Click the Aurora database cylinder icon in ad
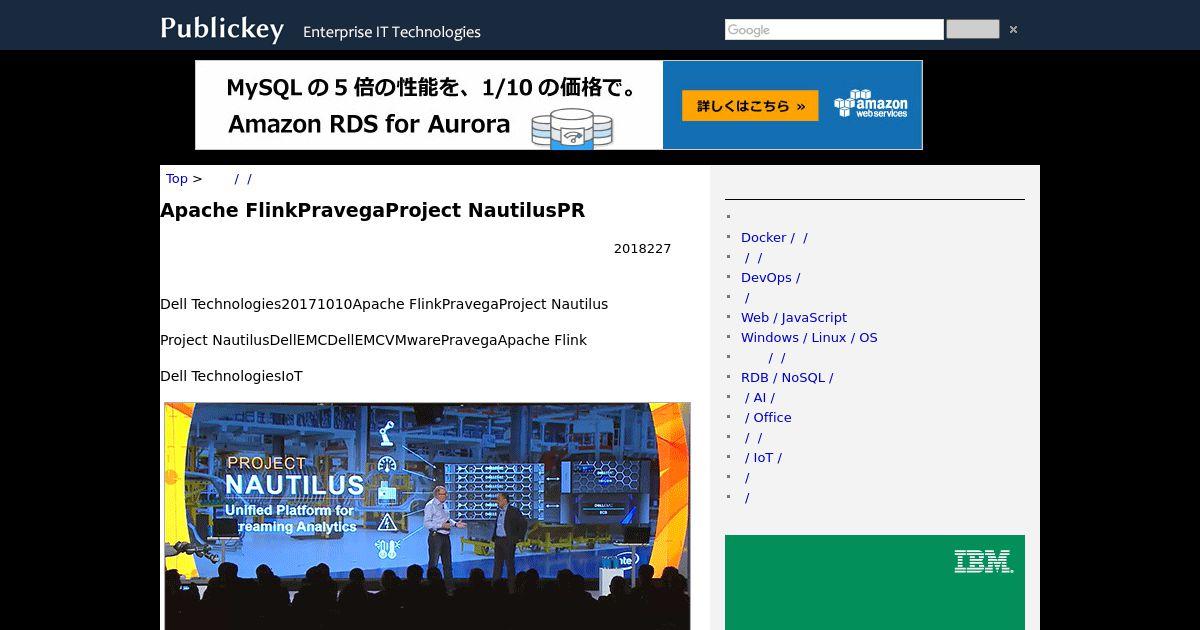Image resolution: width=1200 pixels, height=630 pixels. click(x=572, y=130)
